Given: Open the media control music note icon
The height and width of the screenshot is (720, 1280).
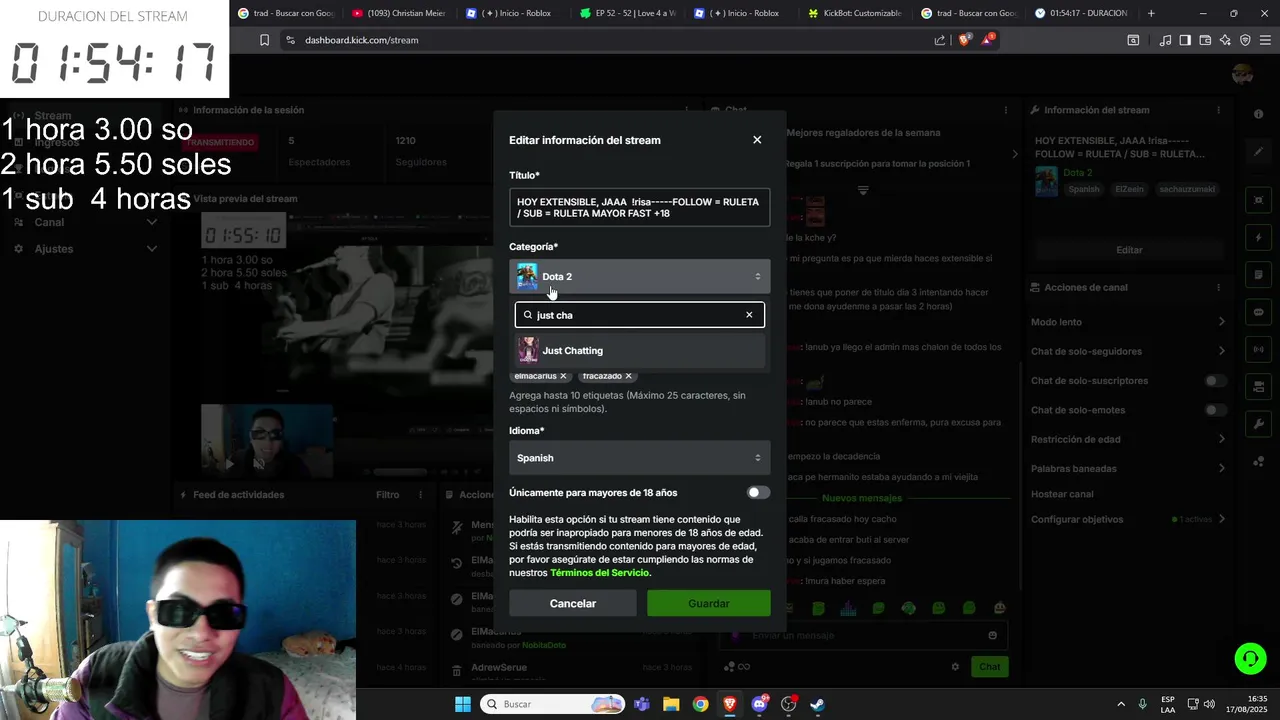Looking at the screenshot, I should tap(1165, 40).
